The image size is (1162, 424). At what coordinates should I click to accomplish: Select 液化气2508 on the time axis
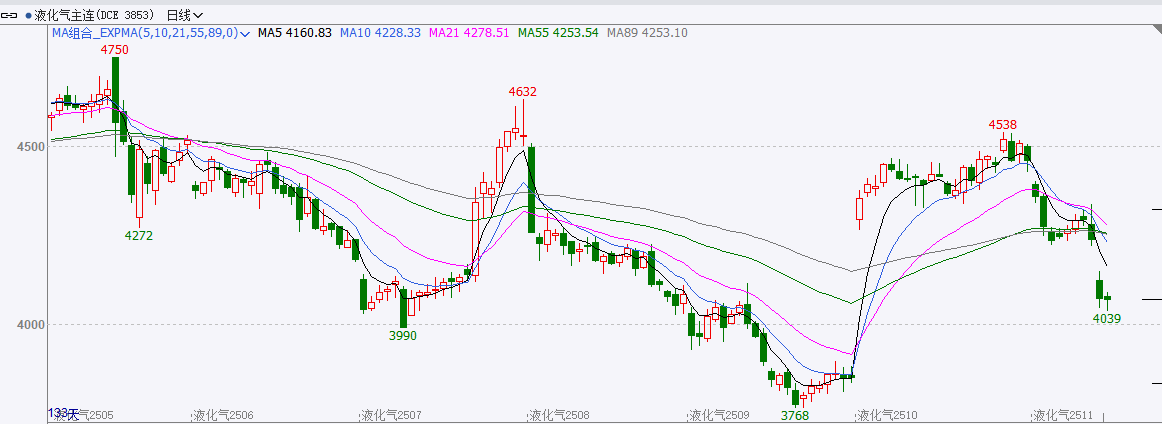559,415
